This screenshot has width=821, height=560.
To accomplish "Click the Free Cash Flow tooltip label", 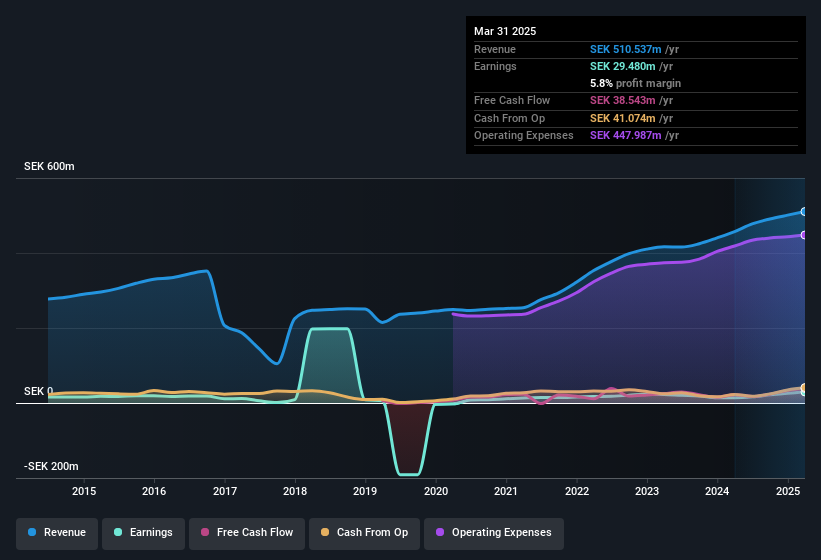I will tap(512, 100).
